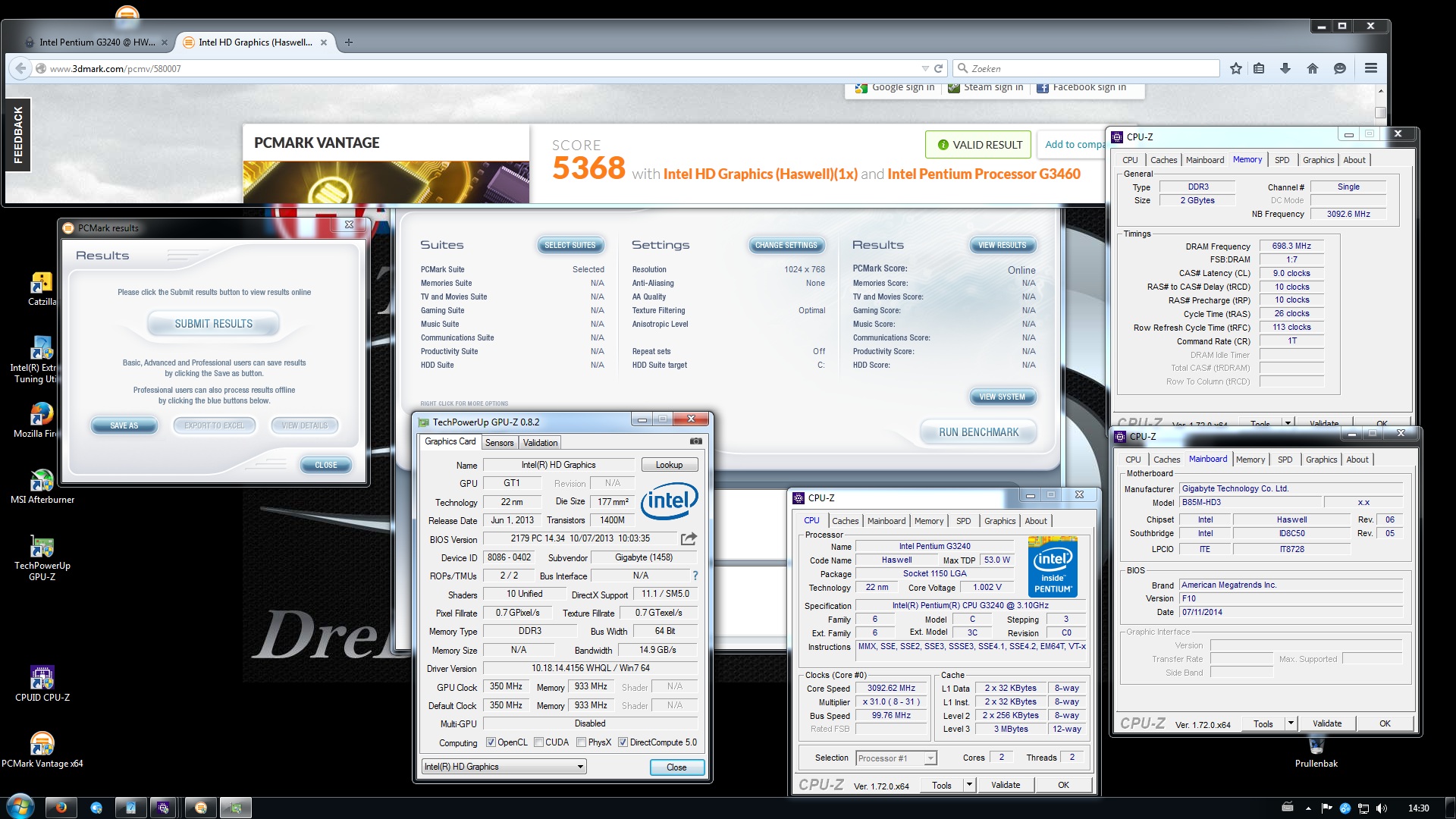The height and width of the screenshot is (819, 1456).
Task: Toggle the CUDA checkbox in GPU-Z
Action: point(538,742)
